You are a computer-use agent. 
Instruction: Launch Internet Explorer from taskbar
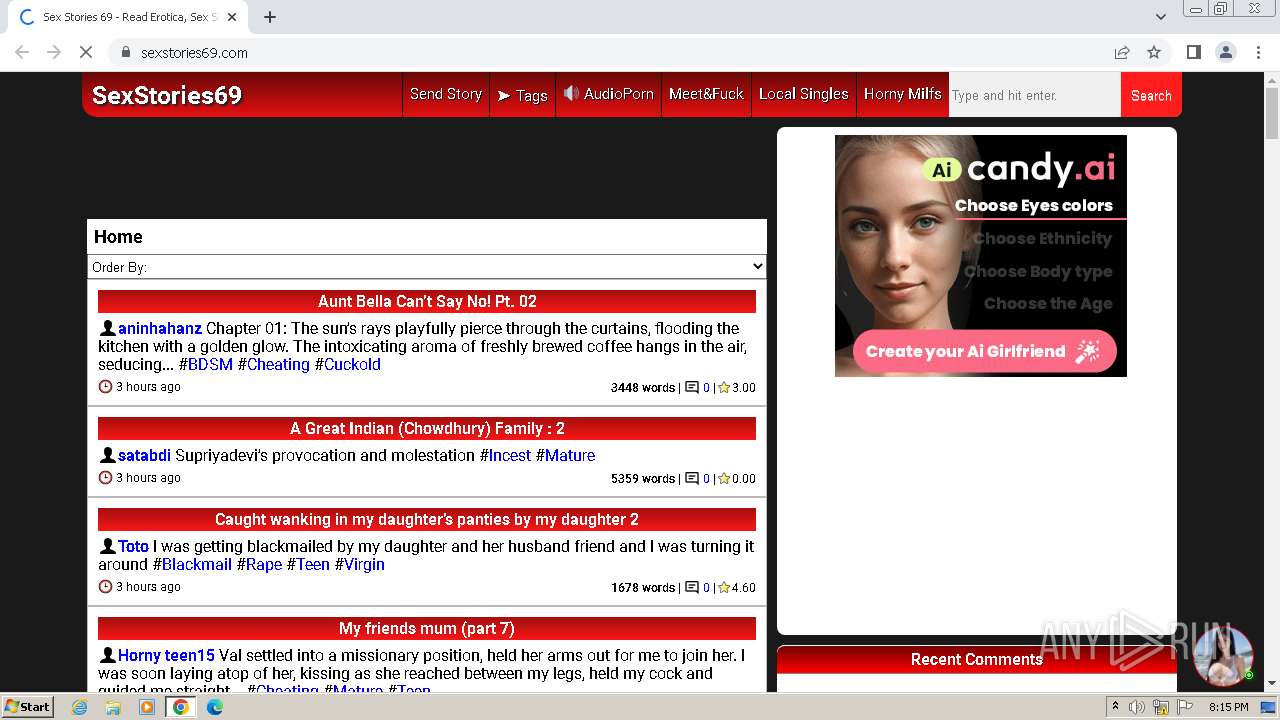pos(80,707)
